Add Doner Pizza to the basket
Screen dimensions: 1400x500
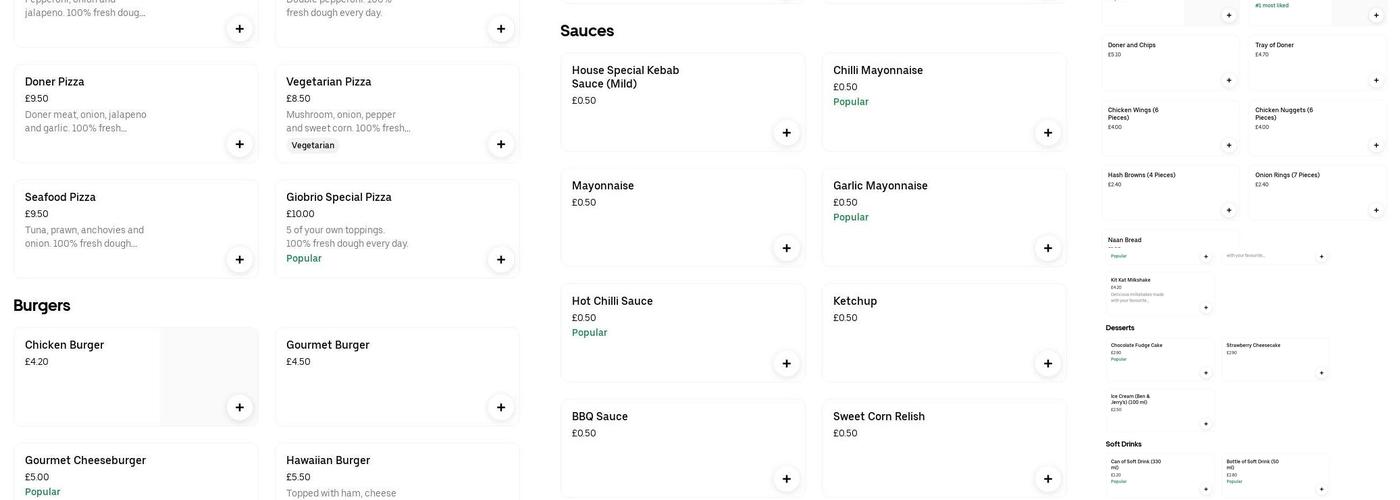tap(240, 144)
